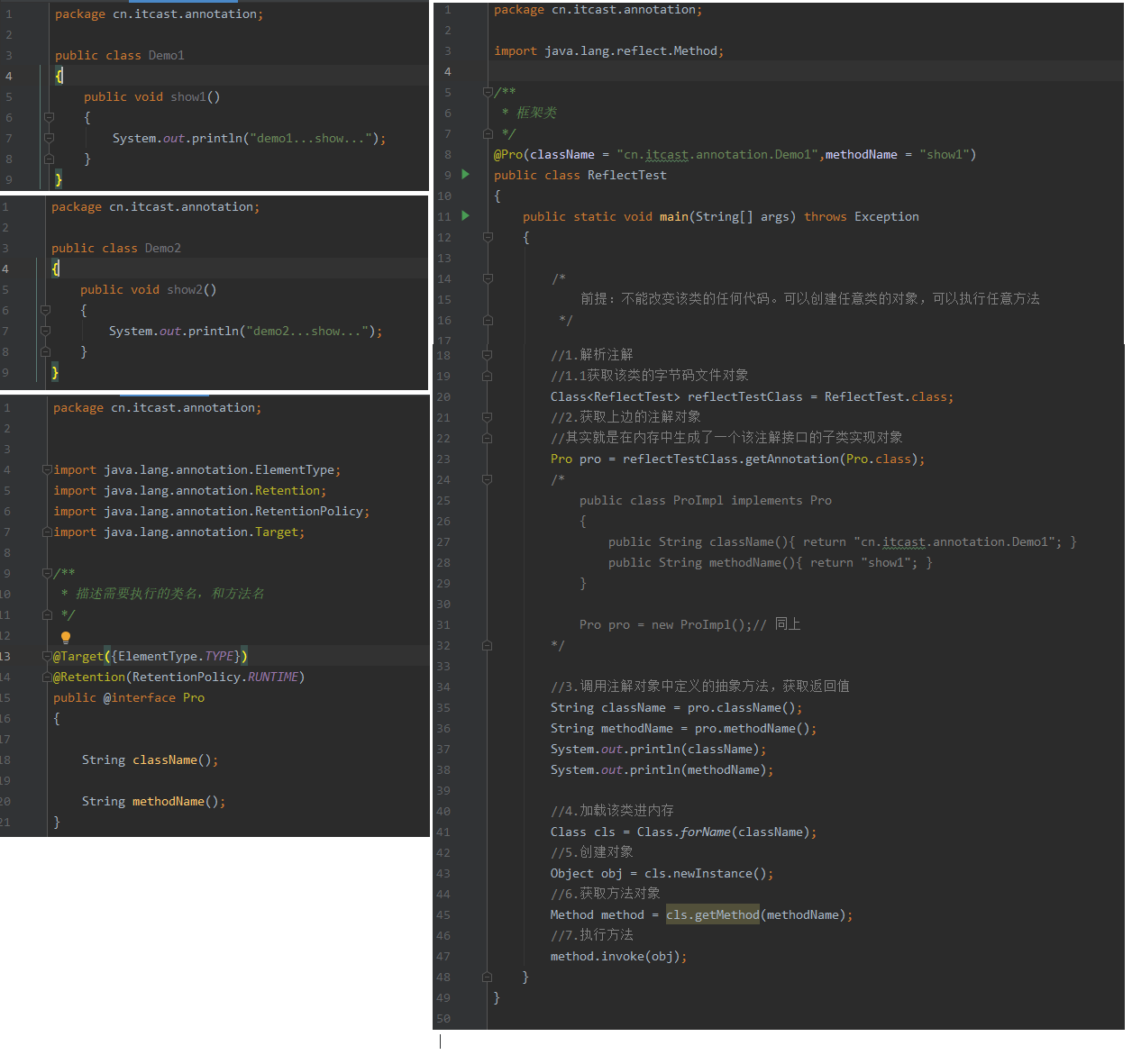
Task: Click the @interface Pro declaration
Action: pos(129,697)
